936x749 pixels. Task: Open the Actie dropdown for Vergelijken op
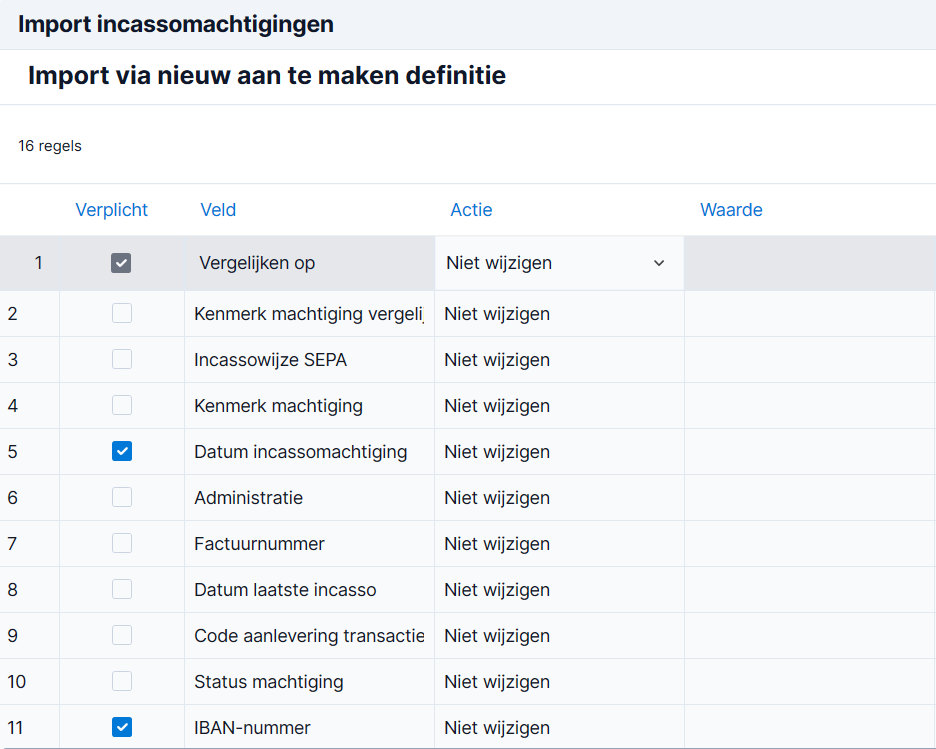tap(559, 263)
